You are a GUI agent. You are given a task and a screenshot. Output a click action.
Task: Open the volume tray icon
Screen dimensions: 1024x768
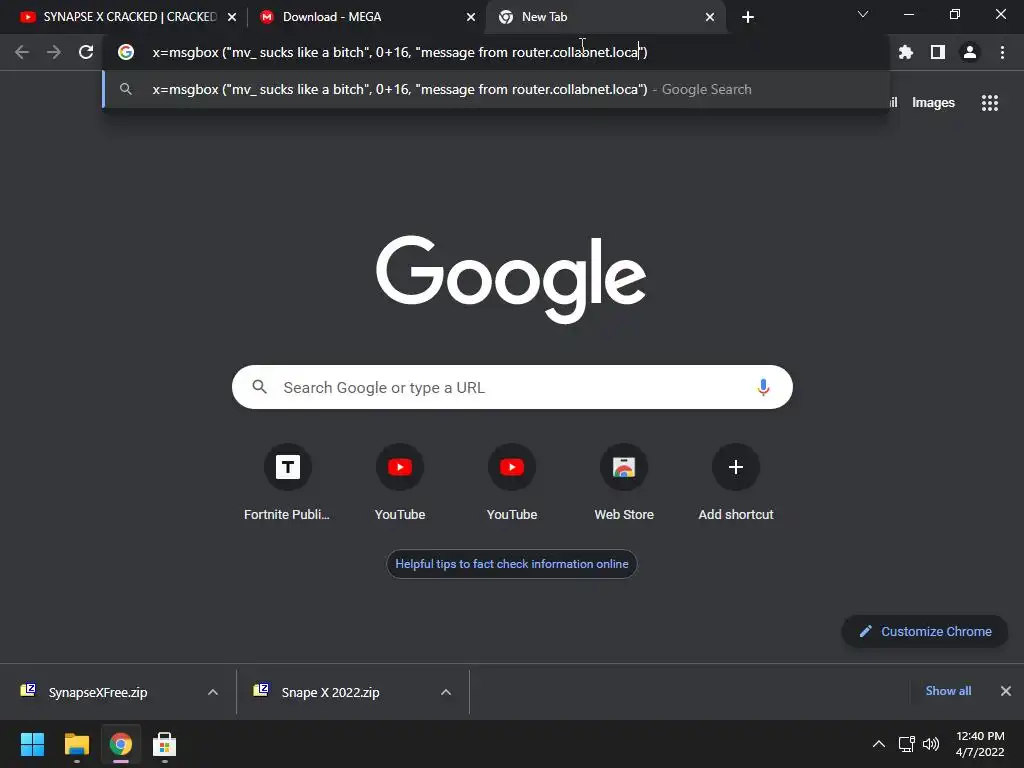pyautogui.click(x=931, y=744)
